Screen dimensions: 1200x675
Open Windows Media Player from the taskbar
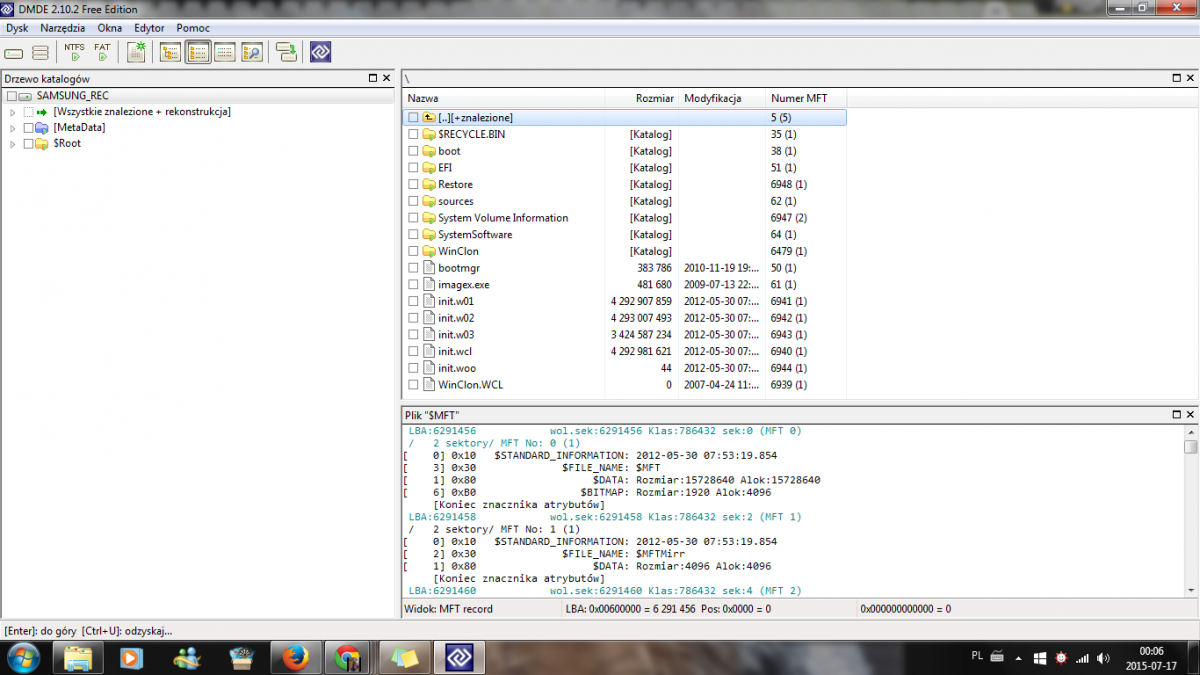coord(131,657)
